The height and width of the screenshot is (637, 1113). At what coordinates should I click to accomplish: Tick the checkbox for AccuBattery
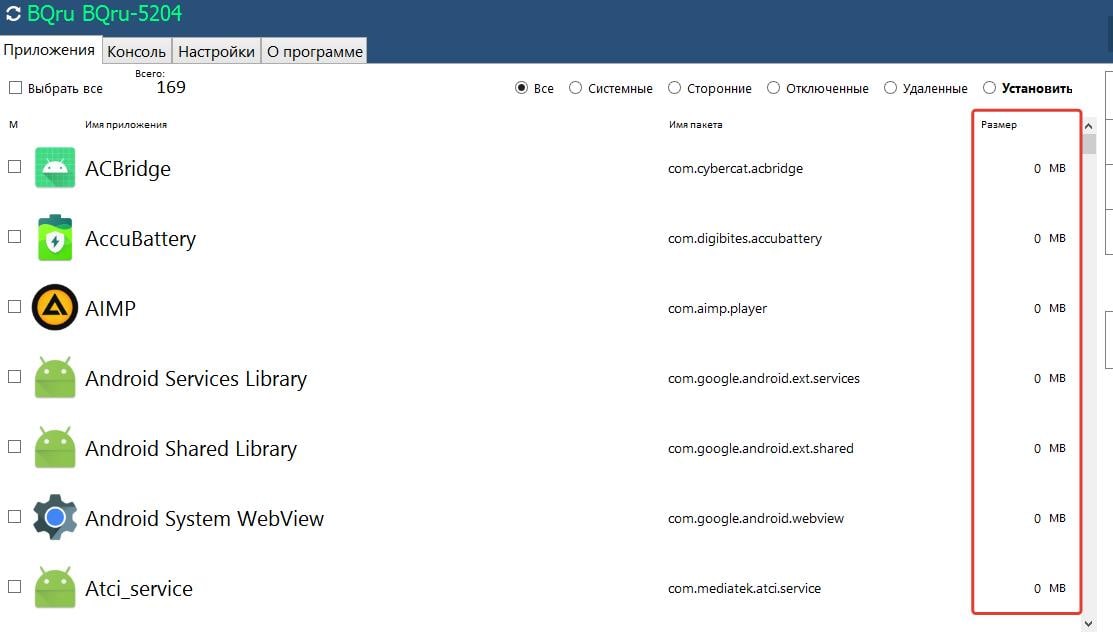coord(14,236)
